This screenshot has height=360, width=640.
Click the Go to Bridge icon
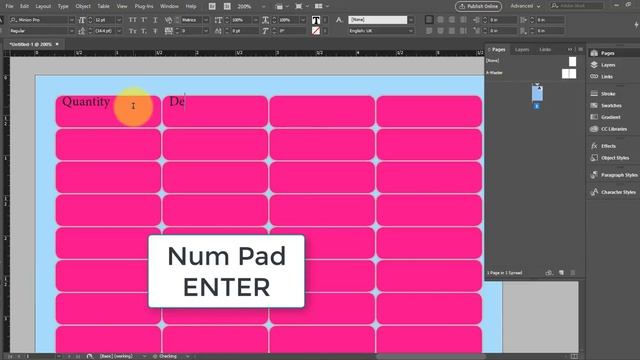point(212,6)
